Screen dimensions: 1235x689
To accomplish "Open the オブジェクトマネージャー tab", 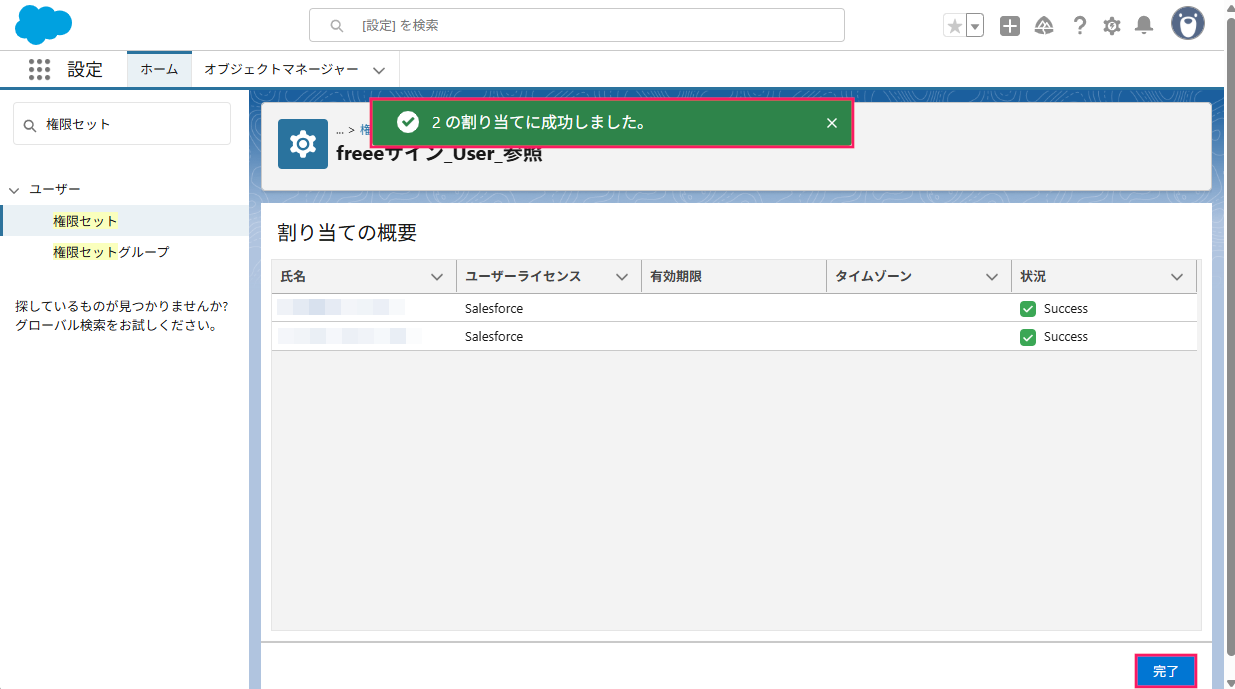I will point(281,69).
